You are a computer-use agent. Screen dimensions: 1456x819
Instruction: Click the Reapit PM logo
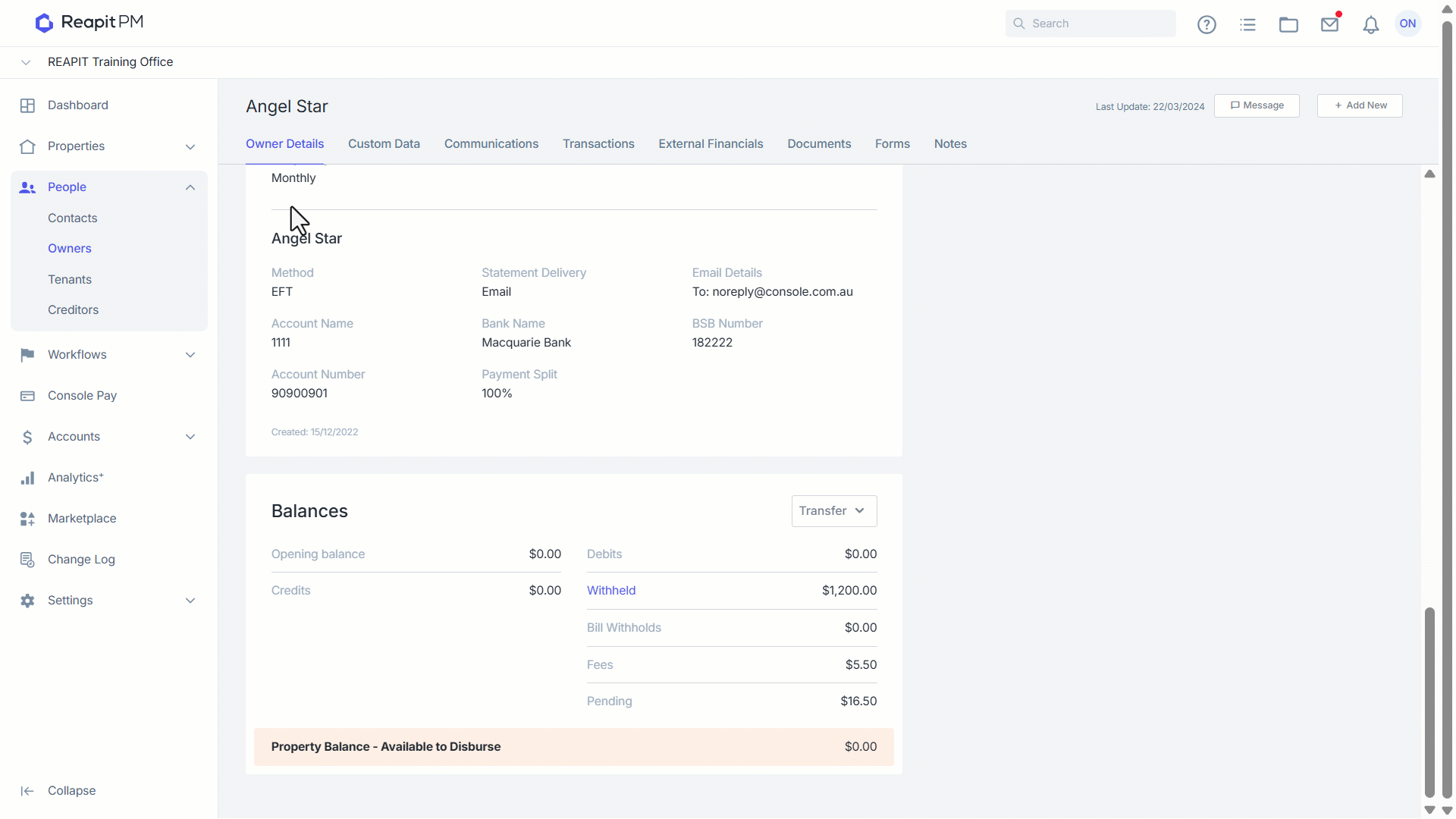coord(89,23)
